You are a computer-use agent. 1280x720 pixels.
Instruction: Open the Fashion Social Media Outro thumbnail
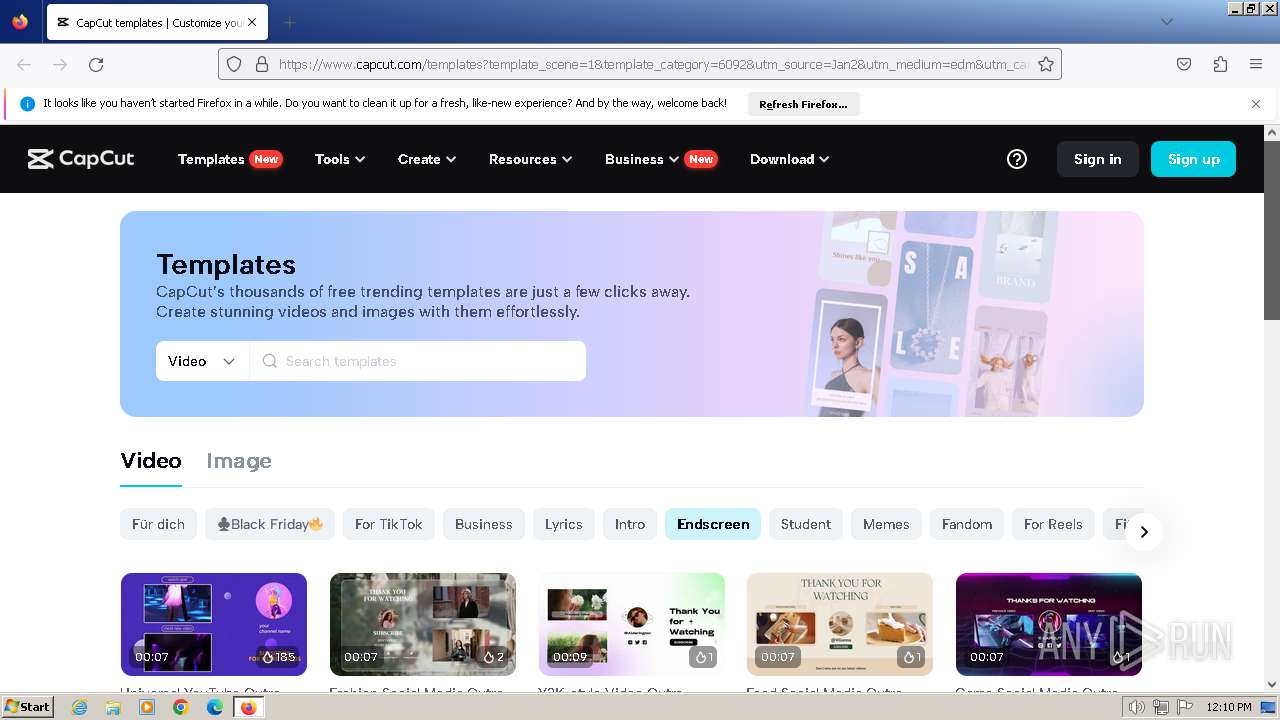(423, 624)
